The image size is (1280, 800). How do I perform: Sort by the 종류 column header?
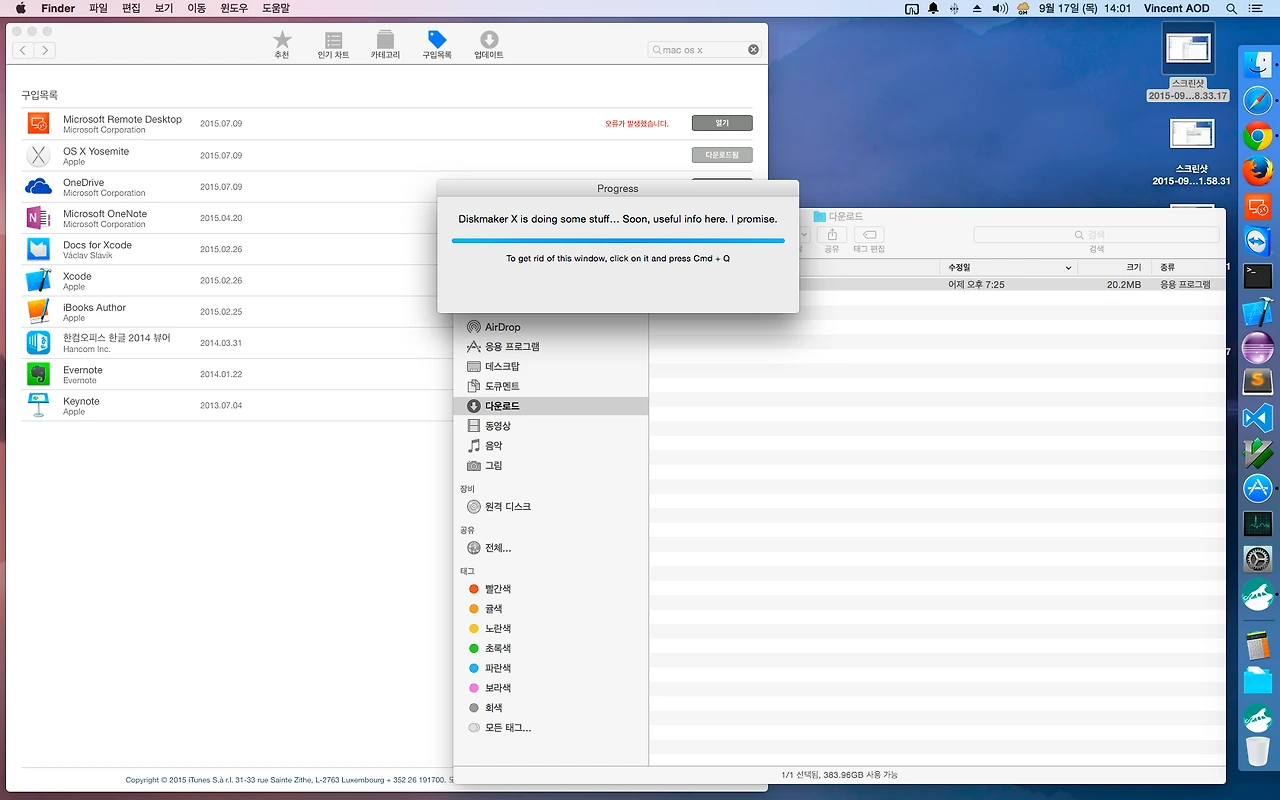[1188, 268]
